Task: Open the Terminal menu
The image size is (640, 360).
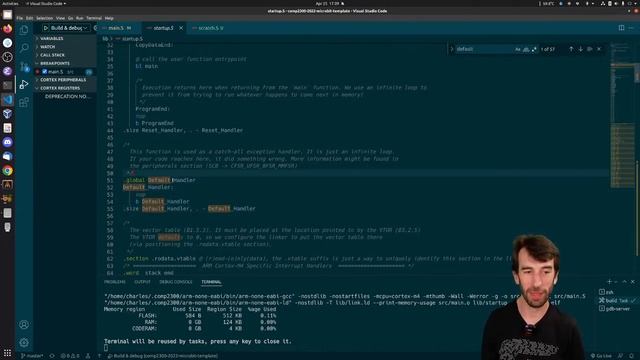Action: point(94,18)
